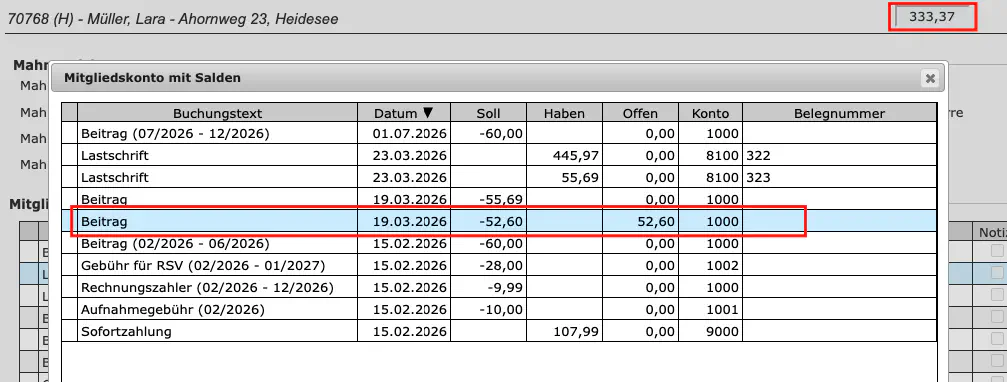Select the highlighted Beitrag row with -52,60
This screenshot has height=382, width=1007.
coord(498,221)
